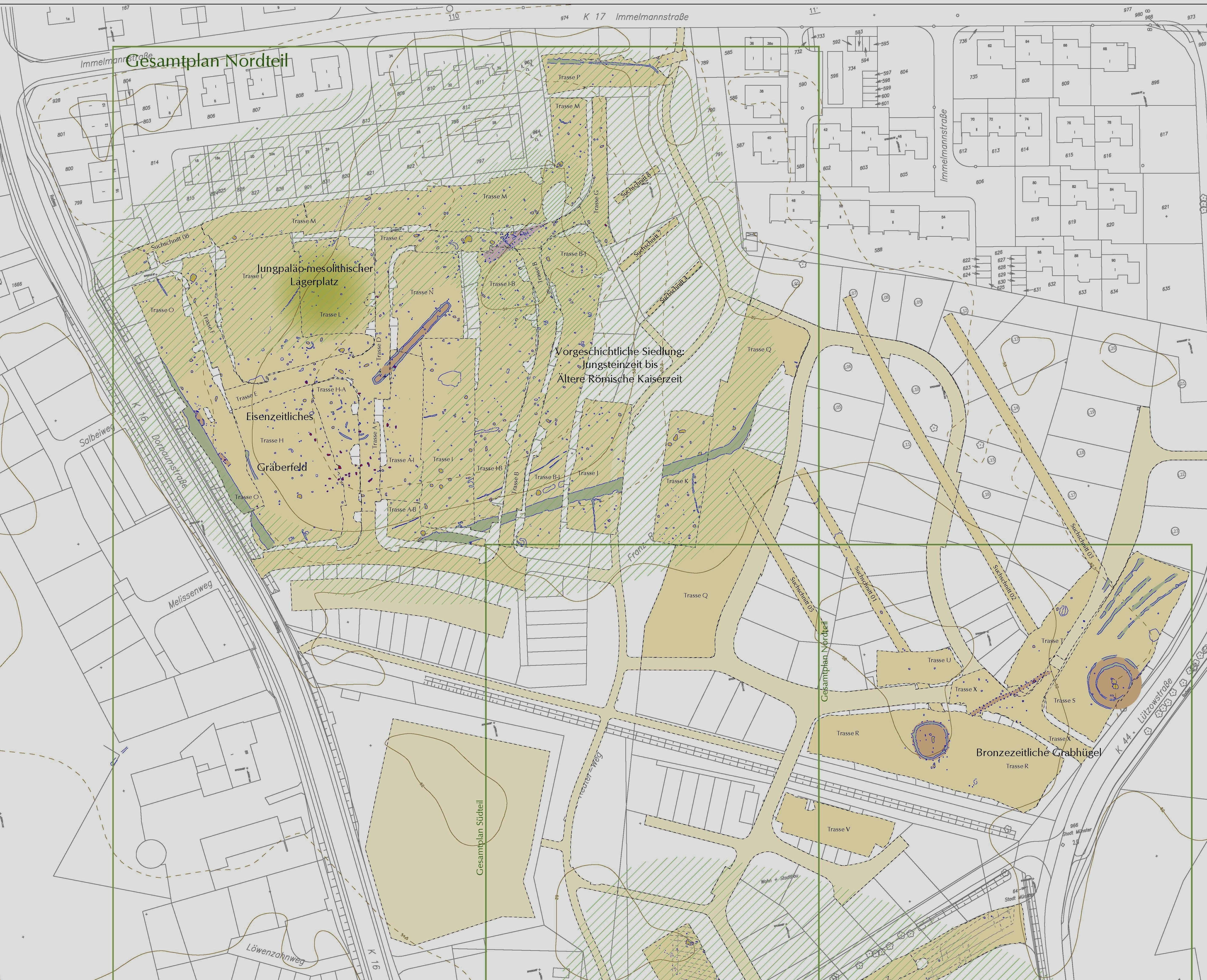1207x980 pixels.
Task: Click the 'Gräberfeld' label
Action: pos(282,467)
